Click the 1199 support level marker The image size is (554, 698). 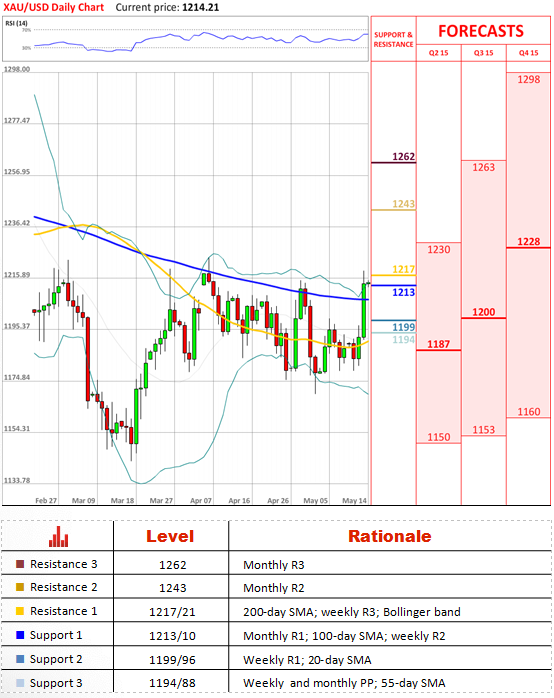pos(403,327)
